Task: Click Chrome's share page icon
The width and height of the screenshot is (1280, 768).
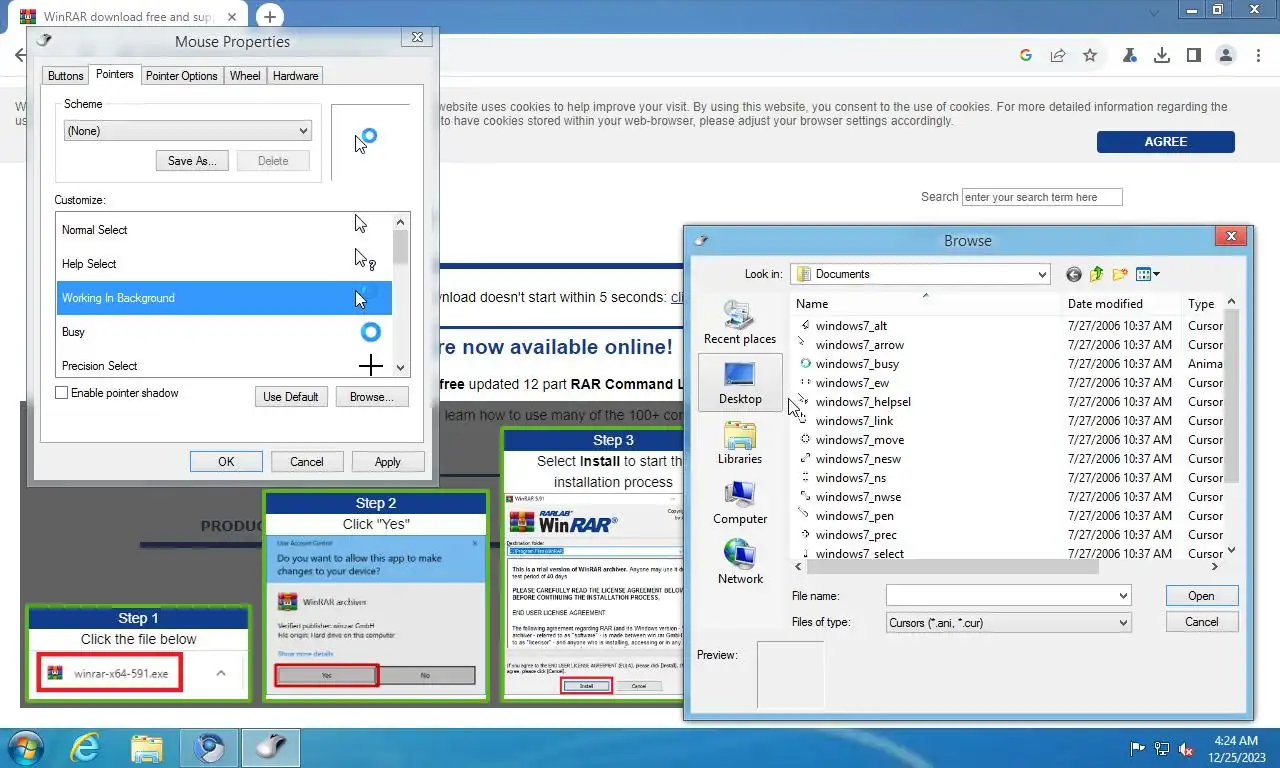Action: (1058, 56)
